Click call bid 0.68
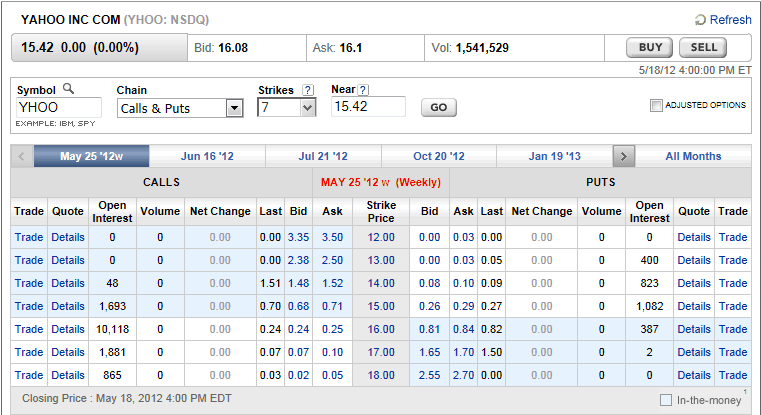The width and height of the screenshot is (761, 415). (x=298, y=306)
